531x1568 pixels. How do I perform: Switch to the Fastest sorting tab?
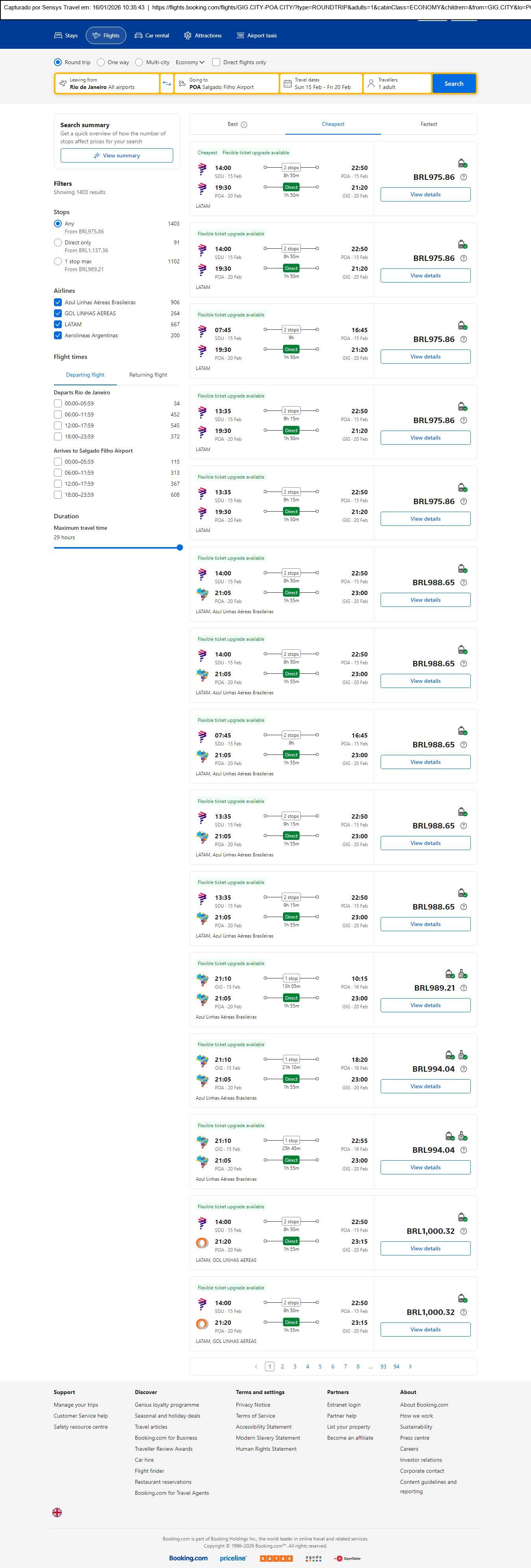point(429,124)
